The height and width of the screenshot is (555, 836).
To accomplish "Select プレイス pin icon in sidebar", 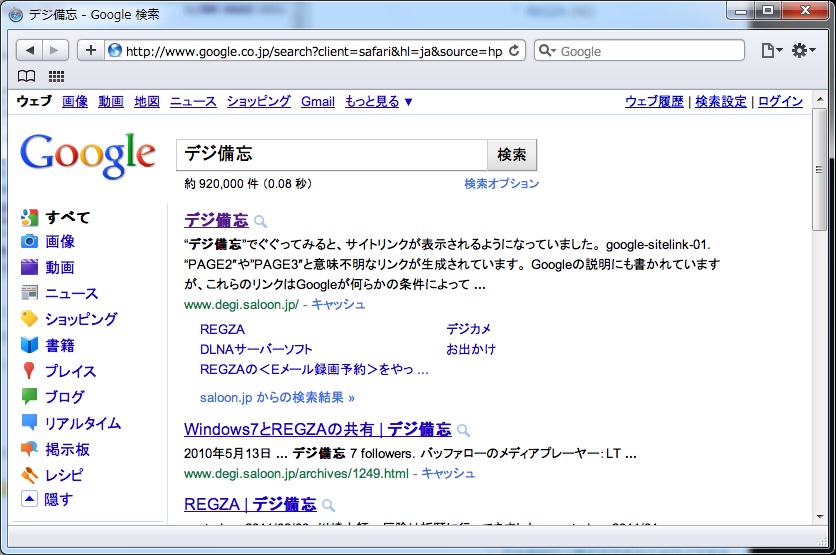I will click(x=29, y=371).
